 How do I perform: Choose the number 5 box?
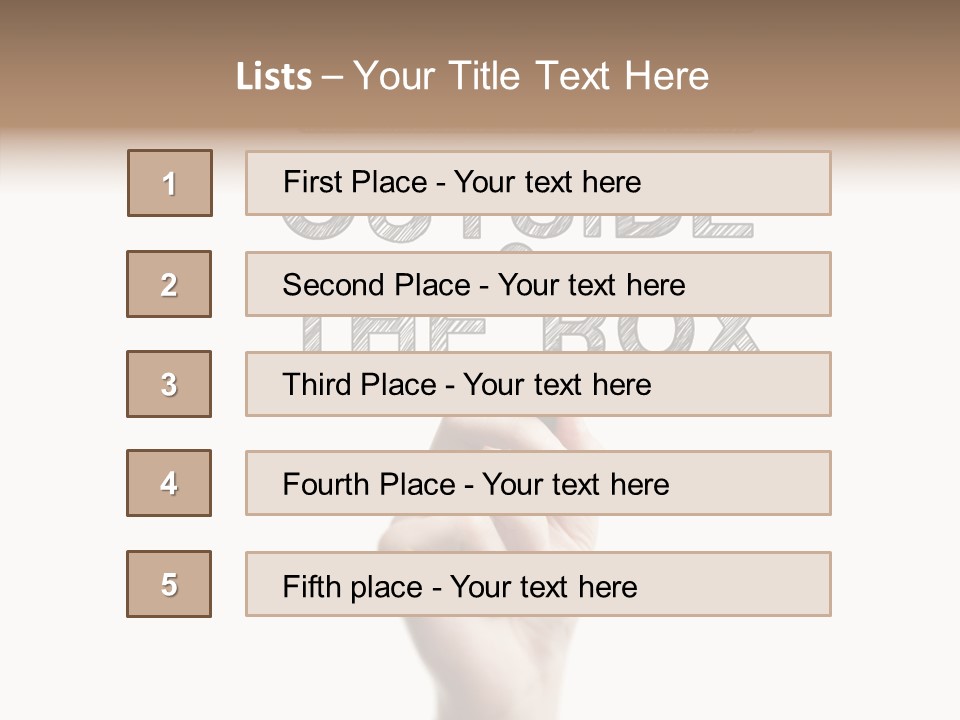(x=169, y=584)
